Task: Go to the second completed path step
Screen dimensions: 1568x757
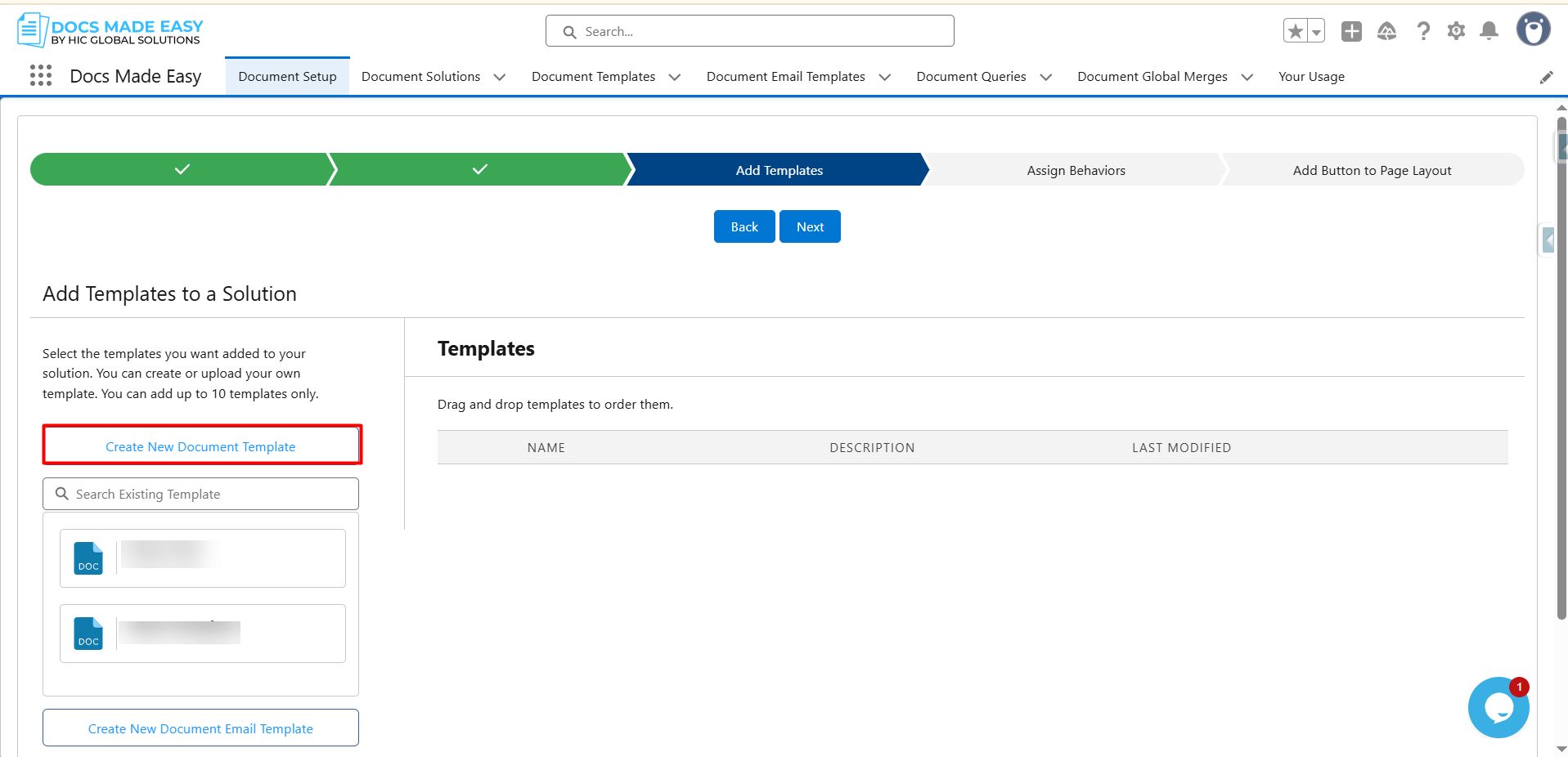Action: [480, 169]
